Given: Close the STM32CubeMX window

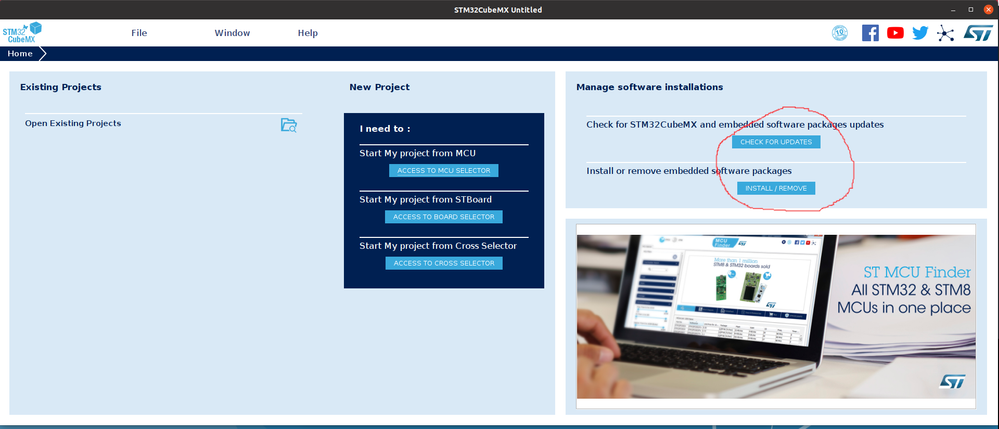Looking at the screenshot, I should point(988,10).
